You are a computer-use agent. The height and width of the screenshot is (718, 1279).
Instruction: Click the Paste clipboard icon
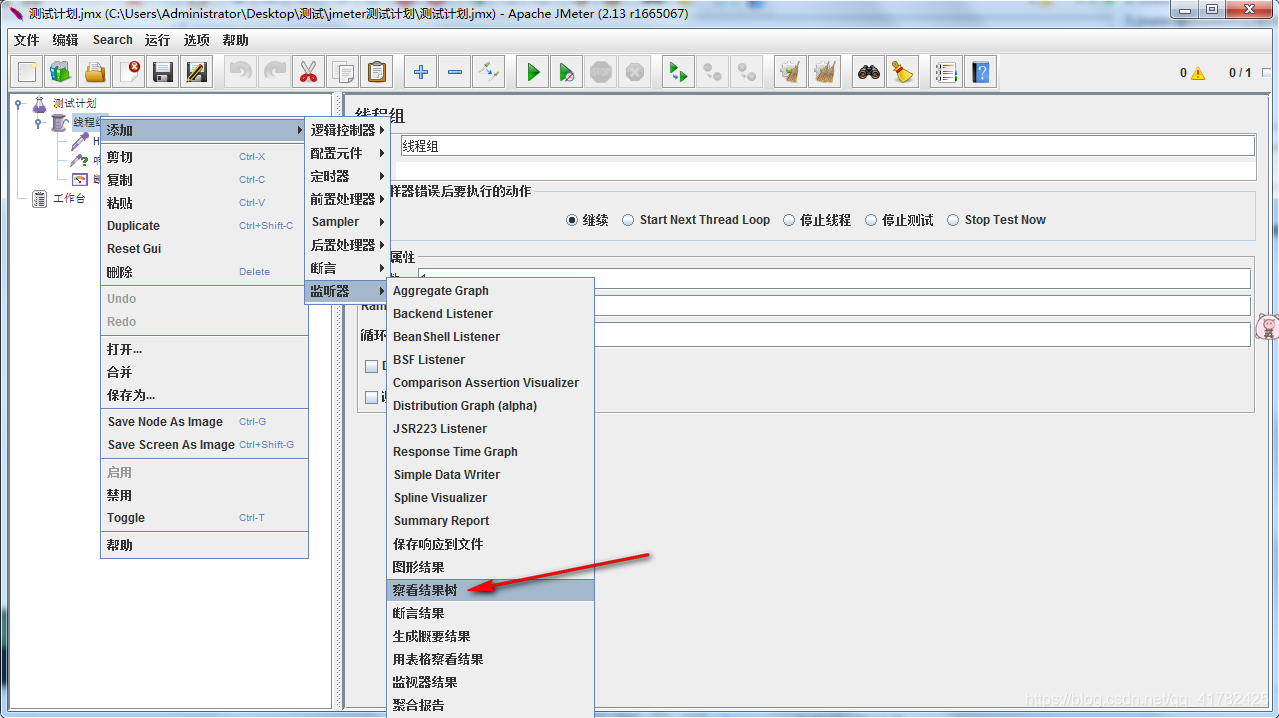[376, 72]
